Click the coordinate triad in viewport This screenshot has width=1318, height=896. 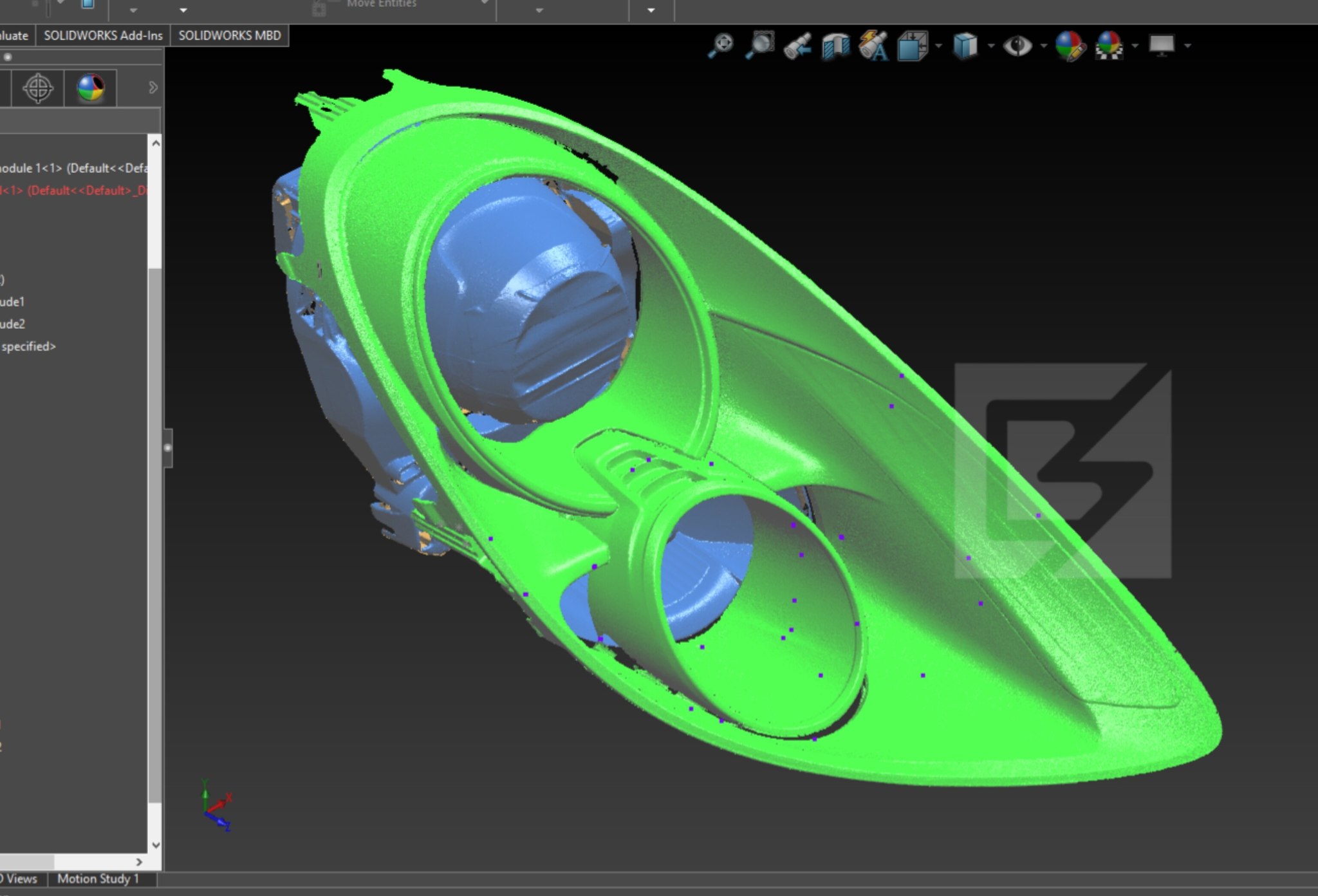[x=217, y=806]
